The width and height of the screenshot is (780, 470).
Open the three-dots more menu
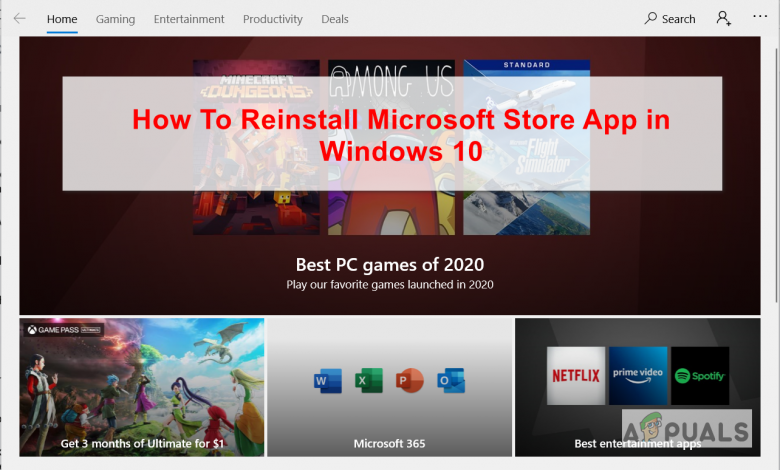click(760, 16)
